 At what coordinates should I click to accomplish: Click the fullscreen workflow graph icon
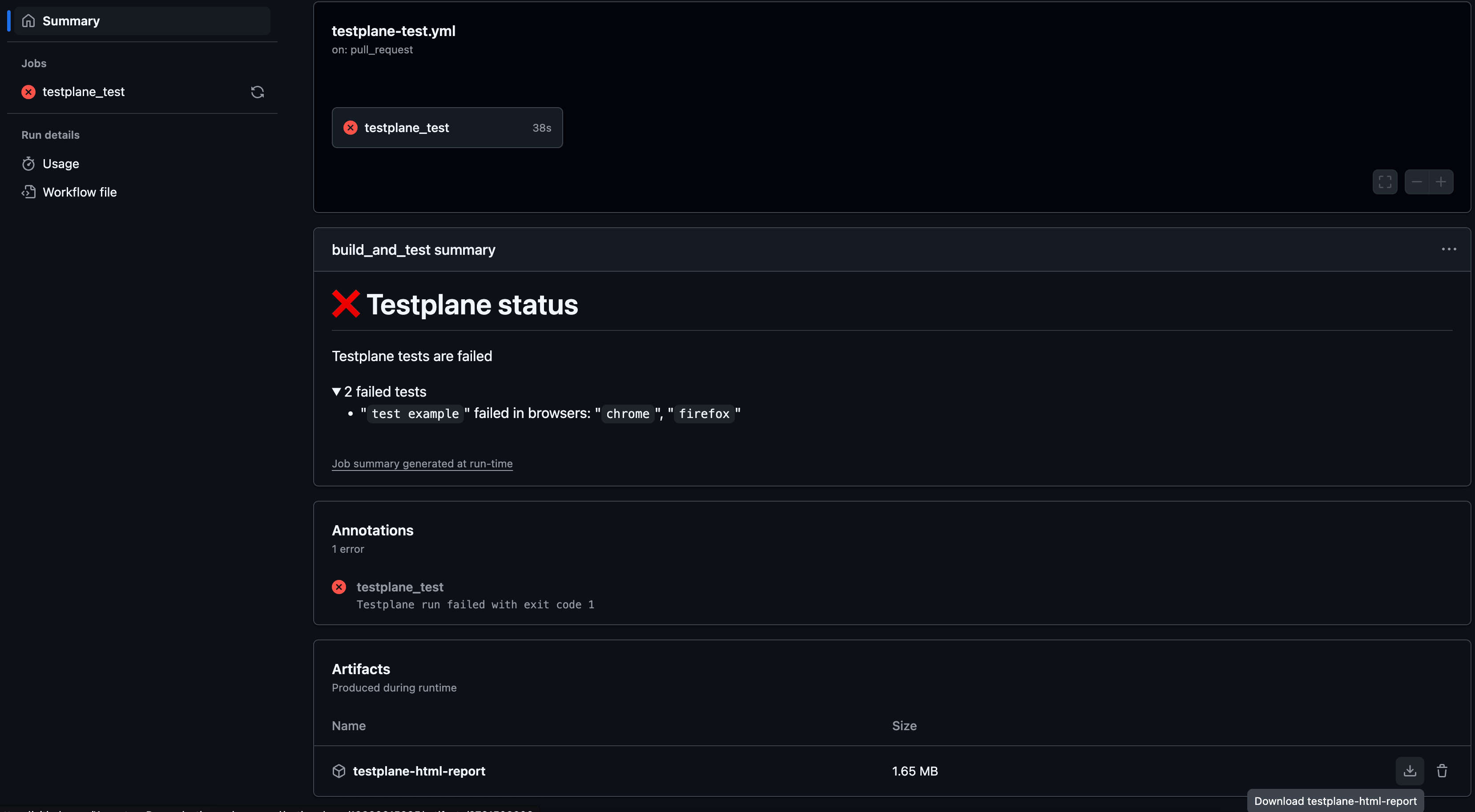(x=1385, y=182)
